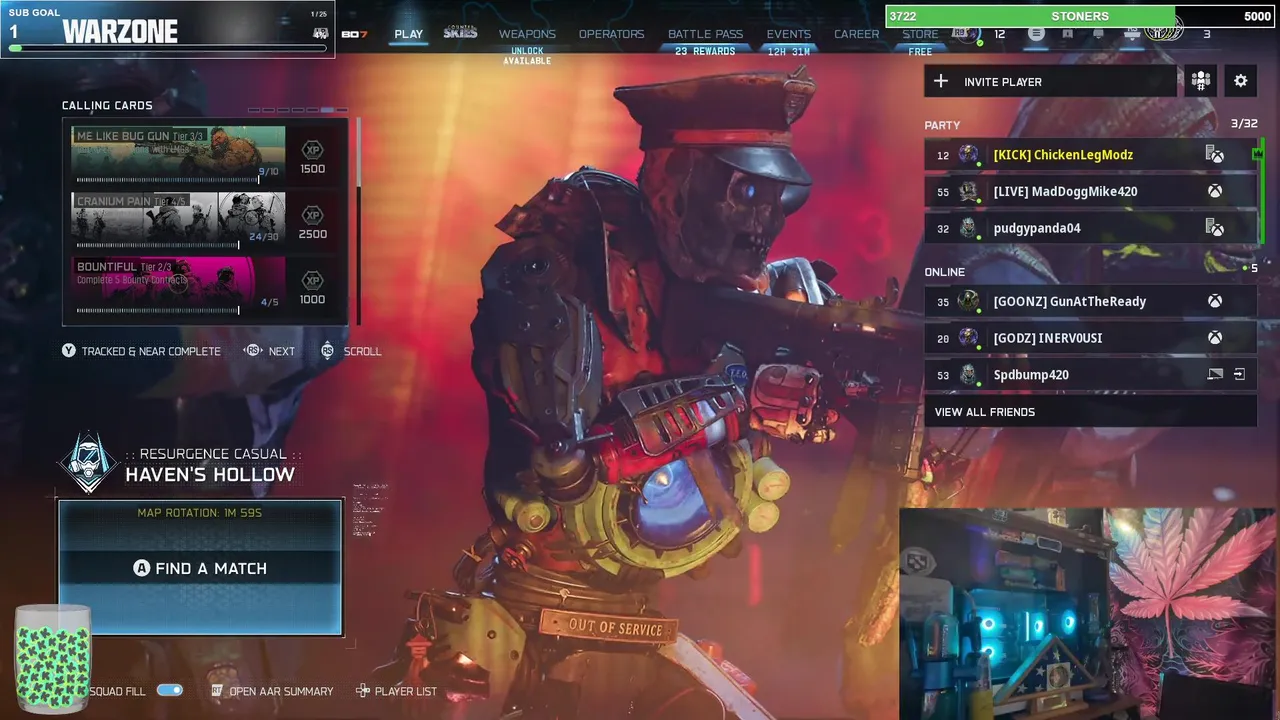Click the 23 Rewards label under Battle Pass

point(705,51)
